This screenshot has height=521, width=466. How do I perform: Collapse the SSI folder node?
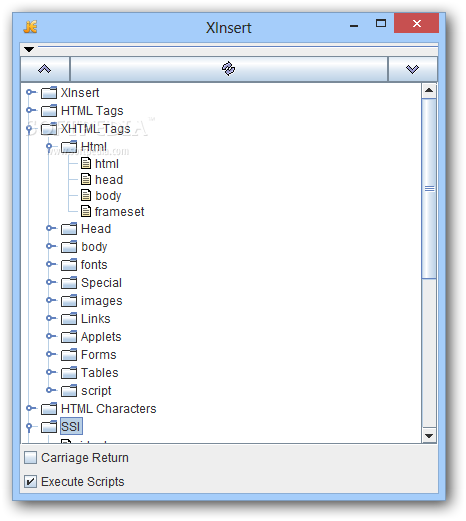[x=29, y=427]
